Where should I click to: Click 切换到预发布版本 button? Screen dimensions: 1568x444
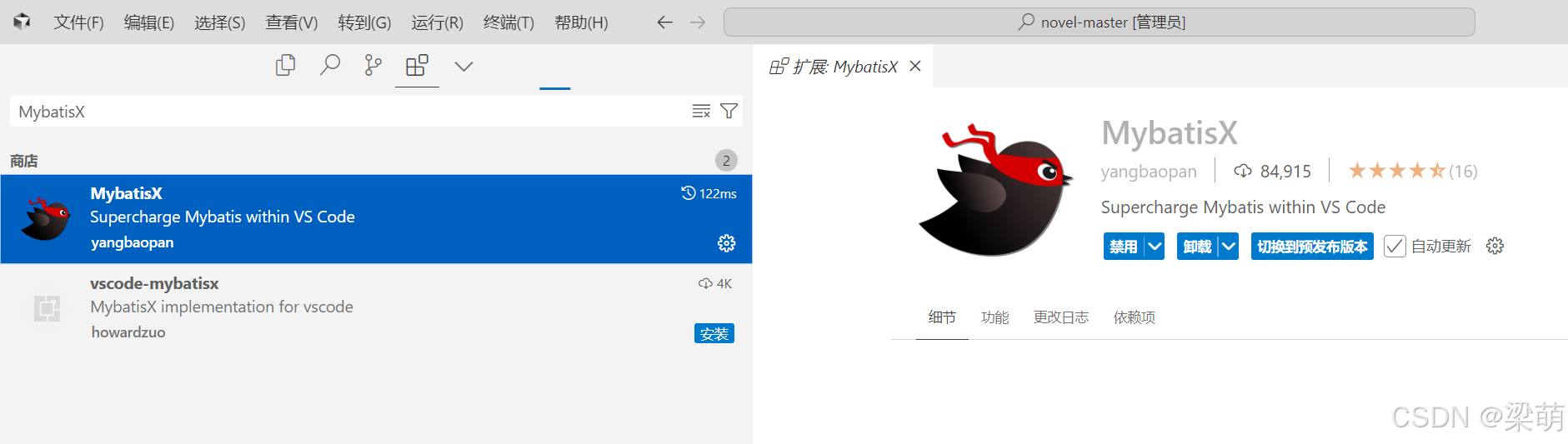(x=1312, y=247)
